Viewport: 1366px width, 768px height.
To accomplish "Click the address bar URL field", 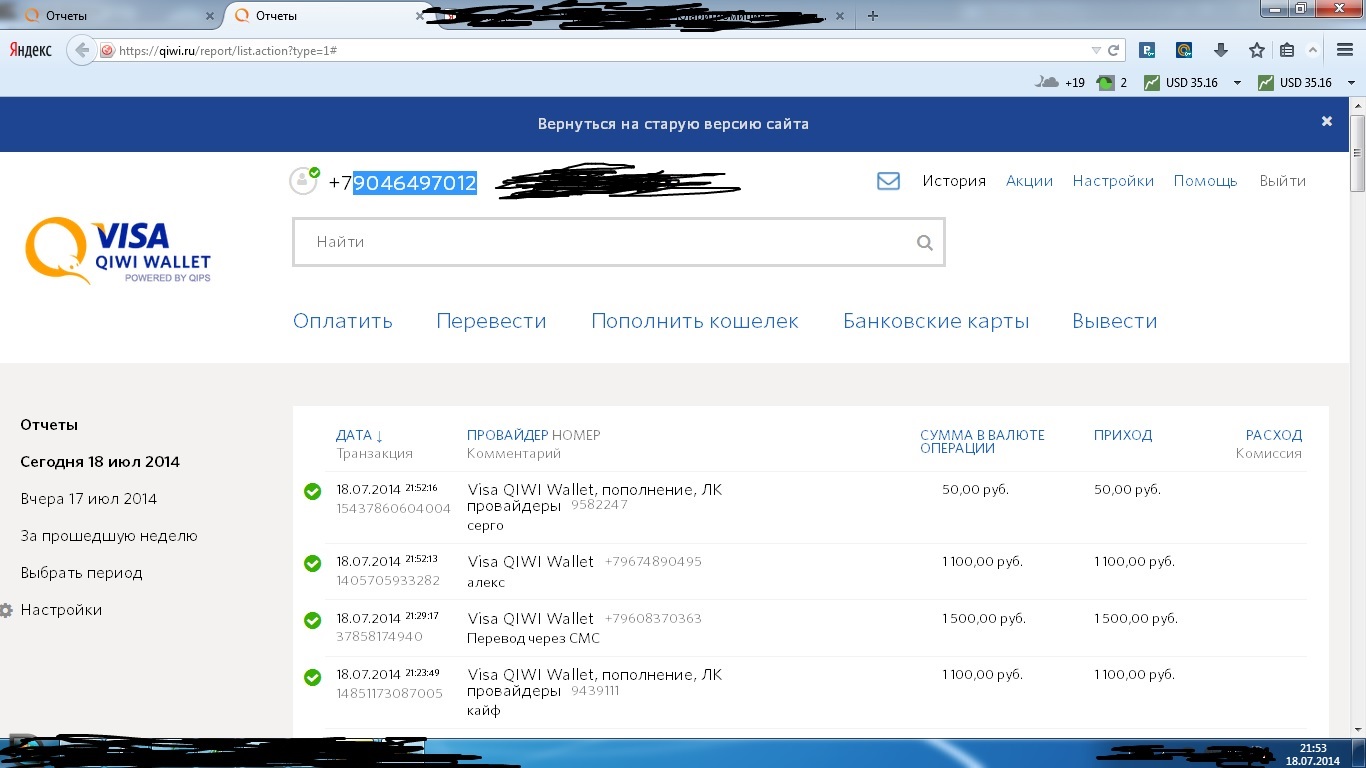I will pos(600,50).
